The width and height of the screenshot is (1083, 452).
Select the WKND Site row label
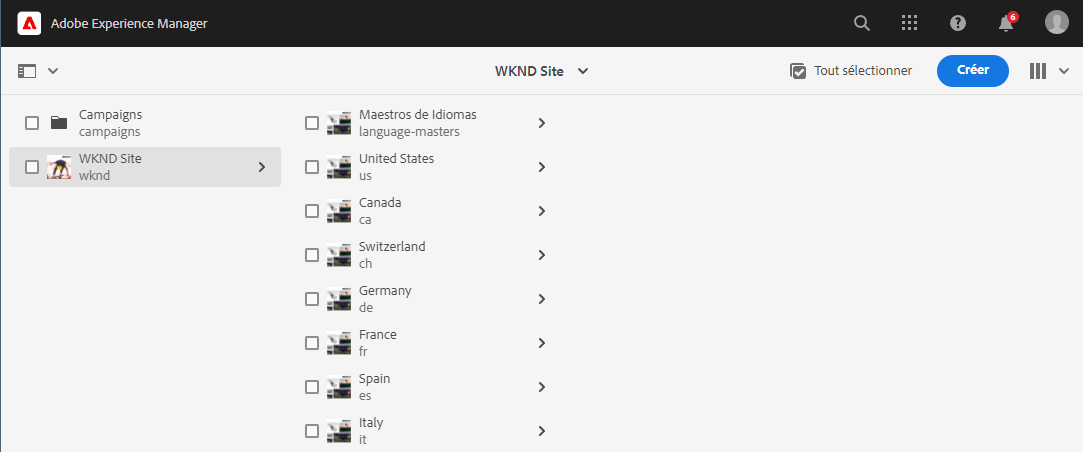[x=111, y=158]
